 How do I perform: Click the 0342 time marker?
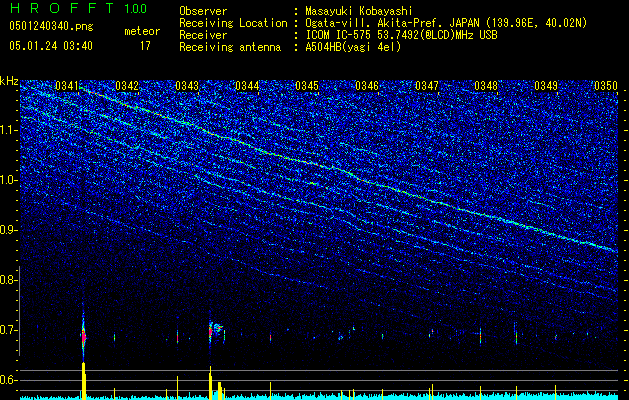tap(127, 86)
